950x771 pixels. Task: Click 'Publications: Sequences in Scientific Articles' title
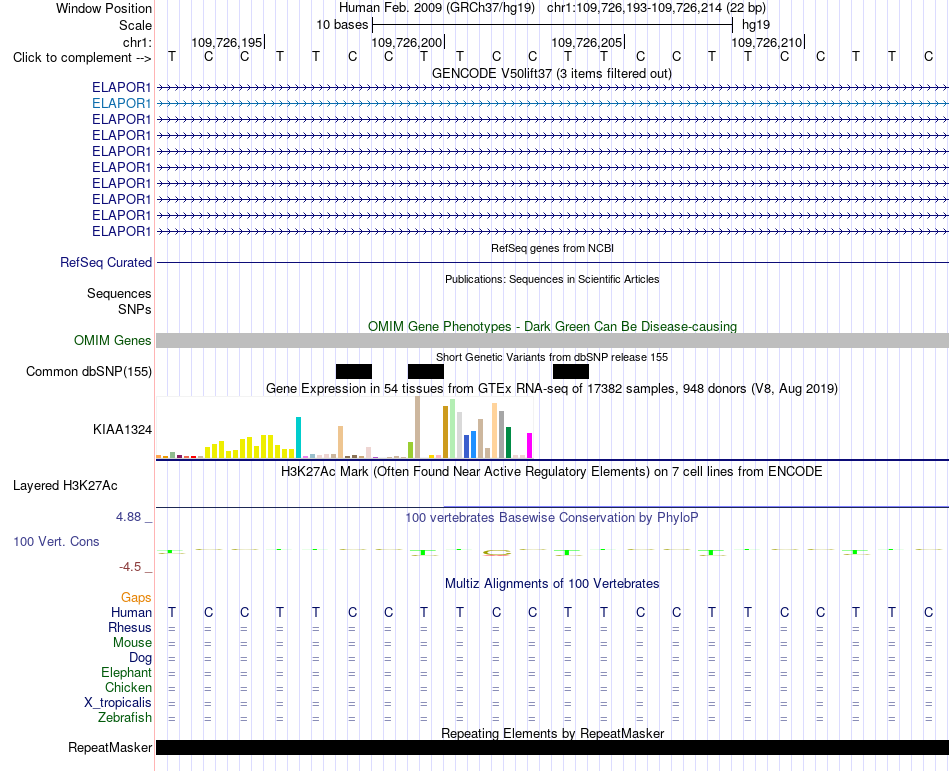pyautogui.click(x=552, y=279)
